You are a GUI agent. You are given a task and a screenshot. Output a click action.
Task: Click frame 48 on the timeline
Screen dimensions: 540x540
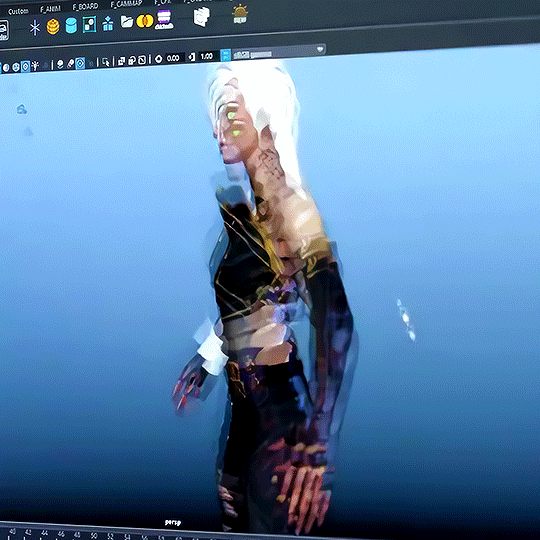77,535
